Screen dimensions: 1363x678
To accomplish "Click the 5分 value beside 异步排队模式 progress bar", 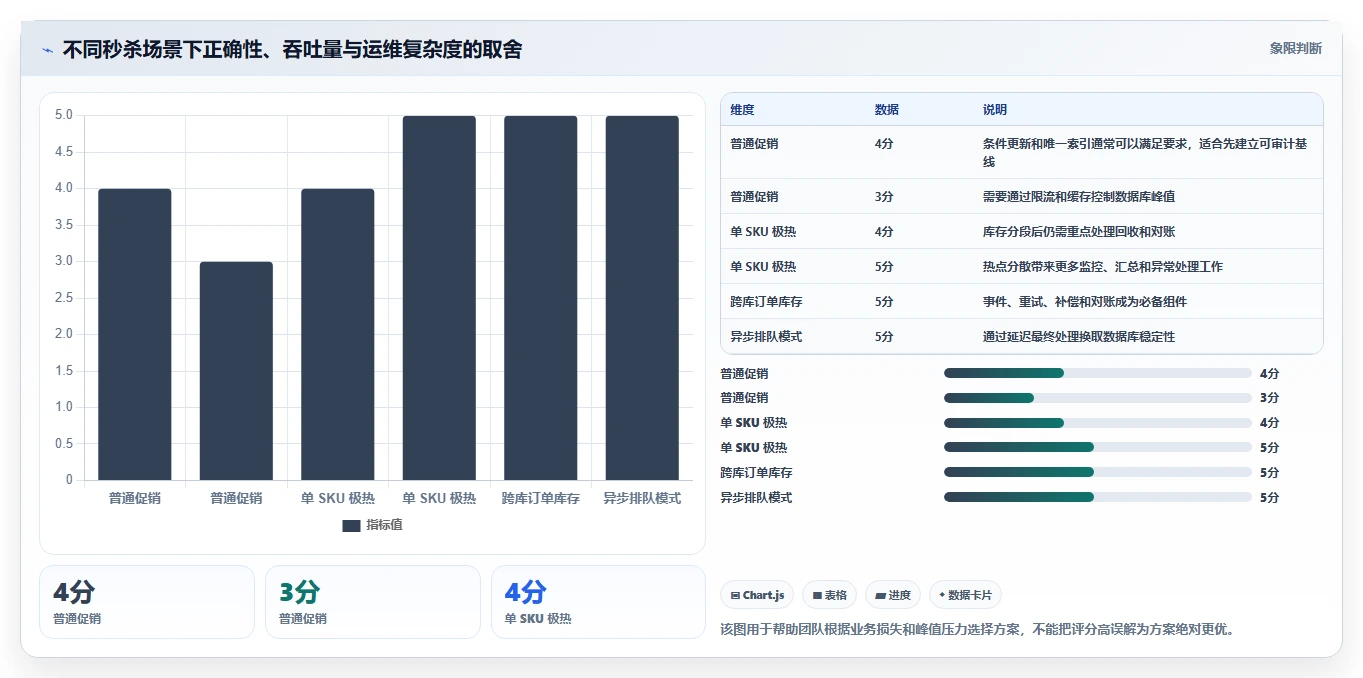I will (1269, 497).
